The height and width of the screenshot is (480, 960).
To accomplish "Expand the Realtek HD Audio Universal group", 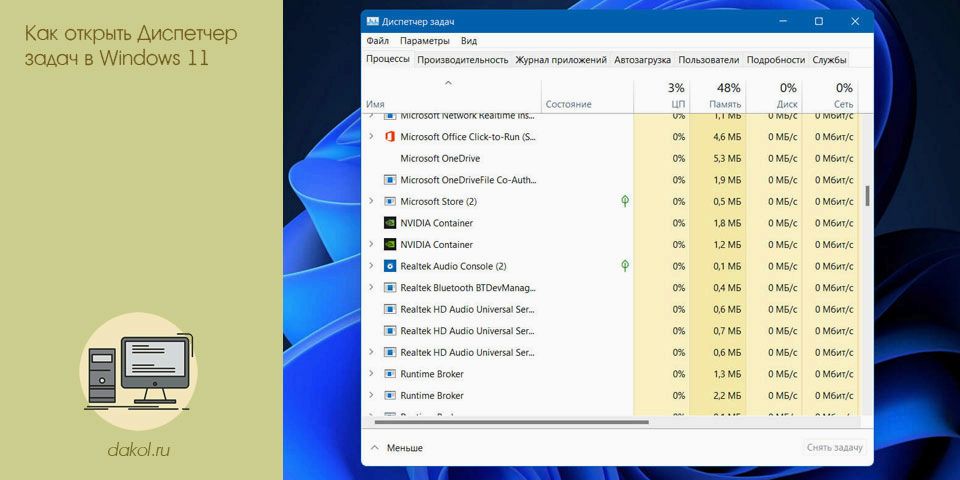I will point(371,353).
